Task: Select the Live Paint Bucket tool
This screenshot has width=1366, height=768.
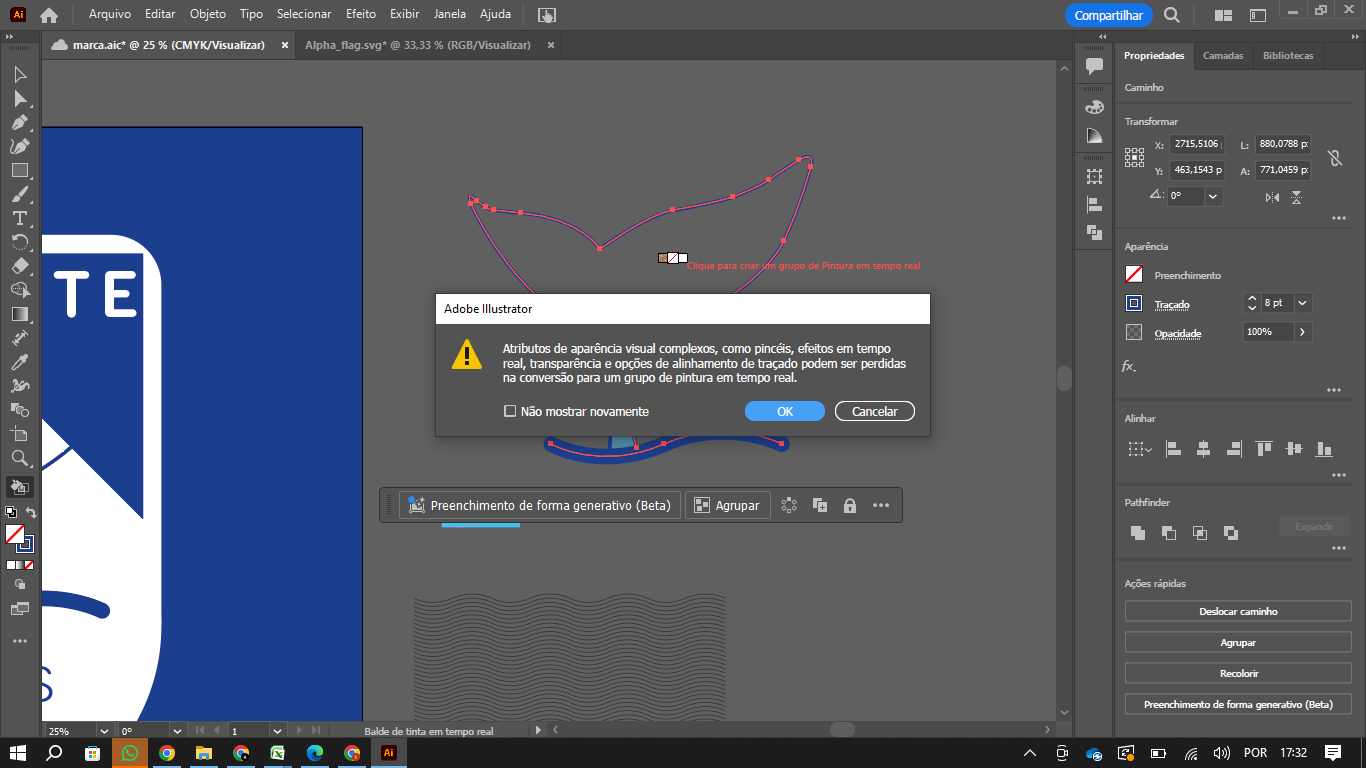Action: 20,487
